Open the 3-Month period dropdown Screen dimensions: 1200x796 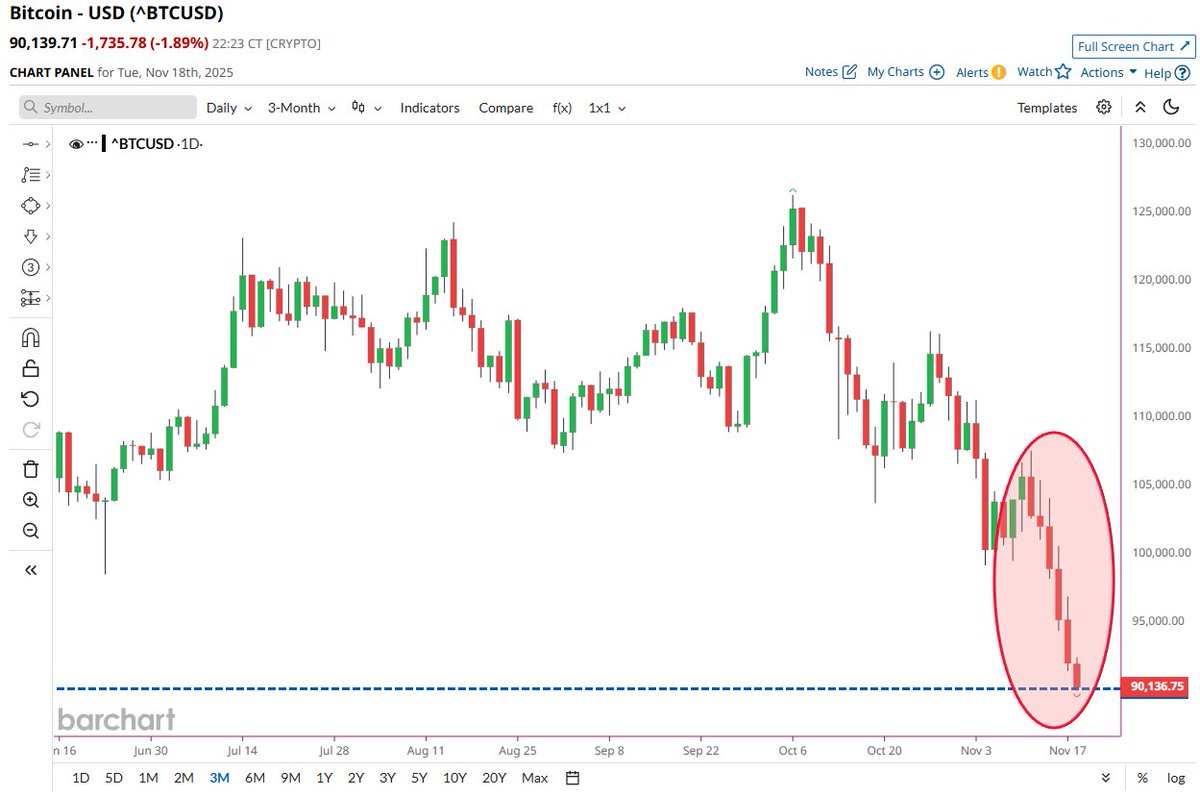pos(301,107)
